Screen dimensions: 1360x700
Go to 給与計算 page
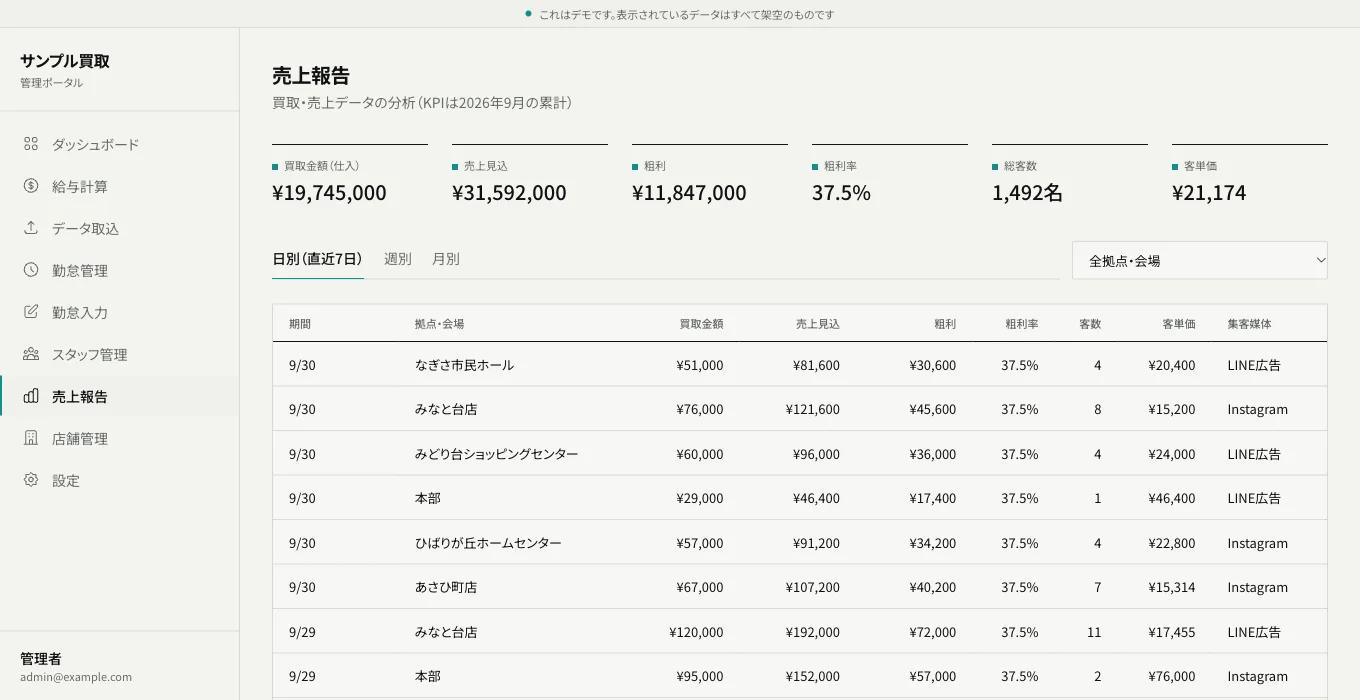pyautogui.click(x=120, y=186)
